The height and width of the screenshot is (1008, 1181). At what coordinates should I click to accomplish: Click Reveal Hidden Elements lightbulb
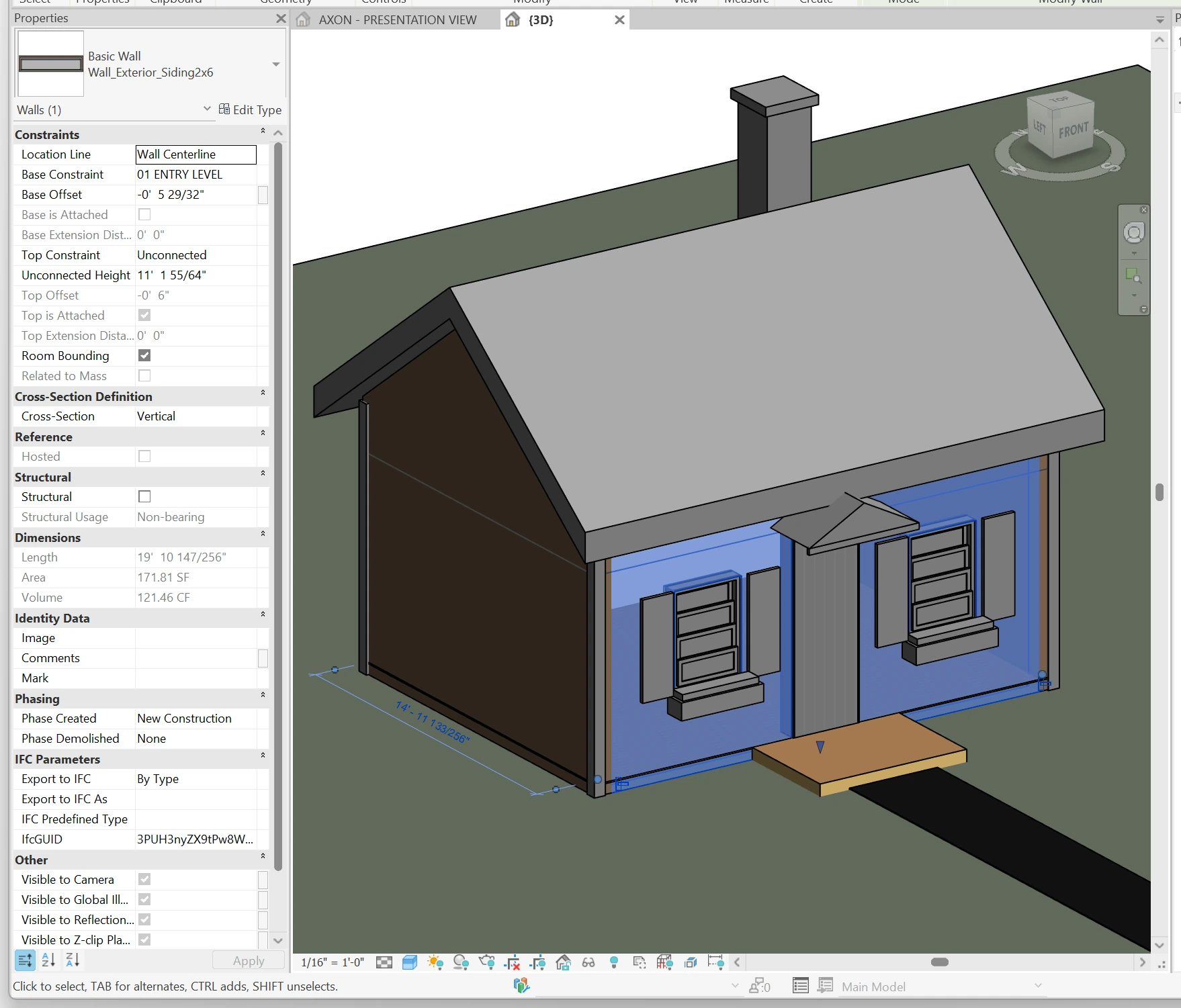[614, 962]
